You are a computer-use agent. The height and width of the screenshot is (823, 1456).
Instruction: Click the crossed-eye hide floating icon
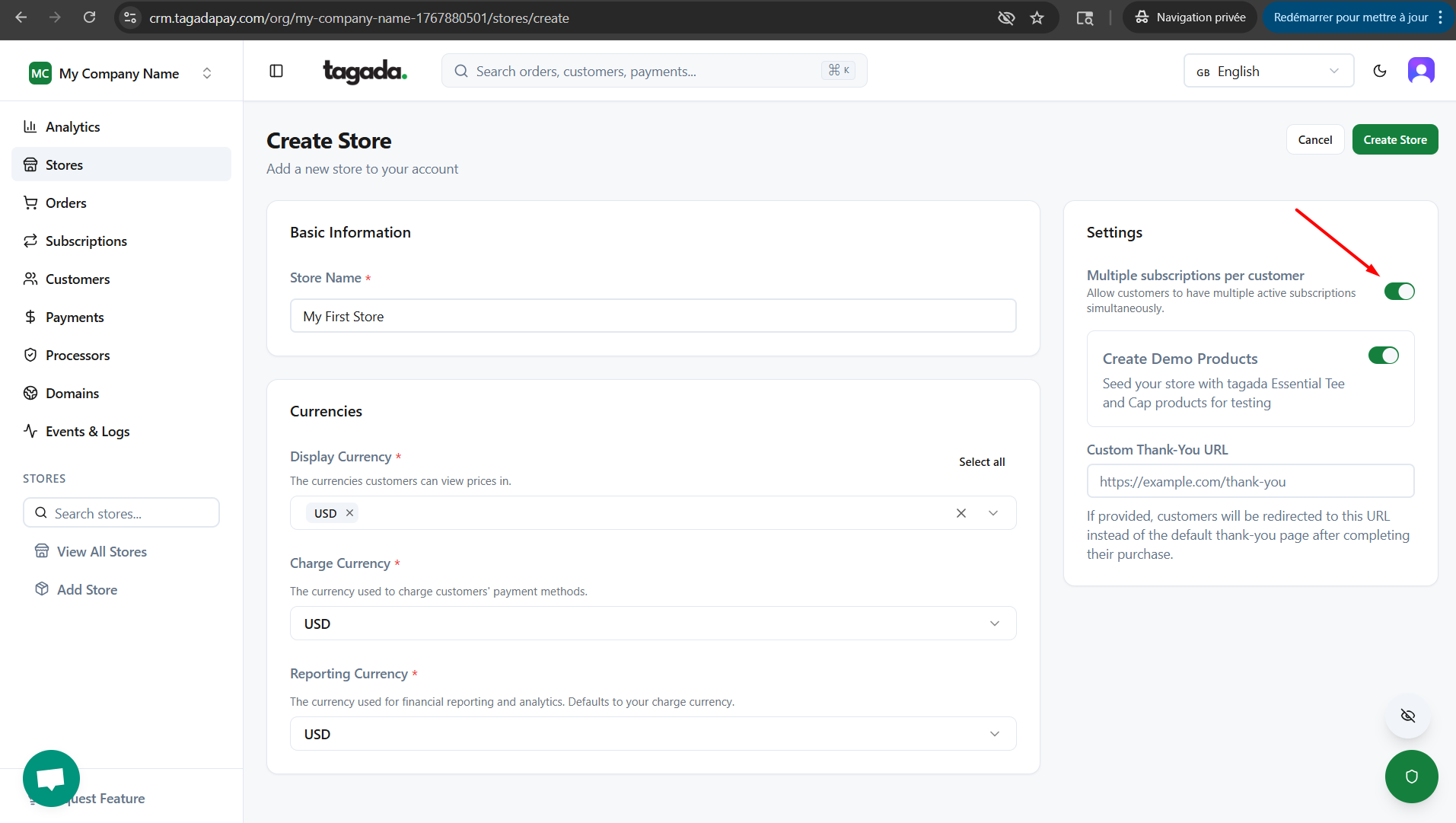[x=1407, y=716]
